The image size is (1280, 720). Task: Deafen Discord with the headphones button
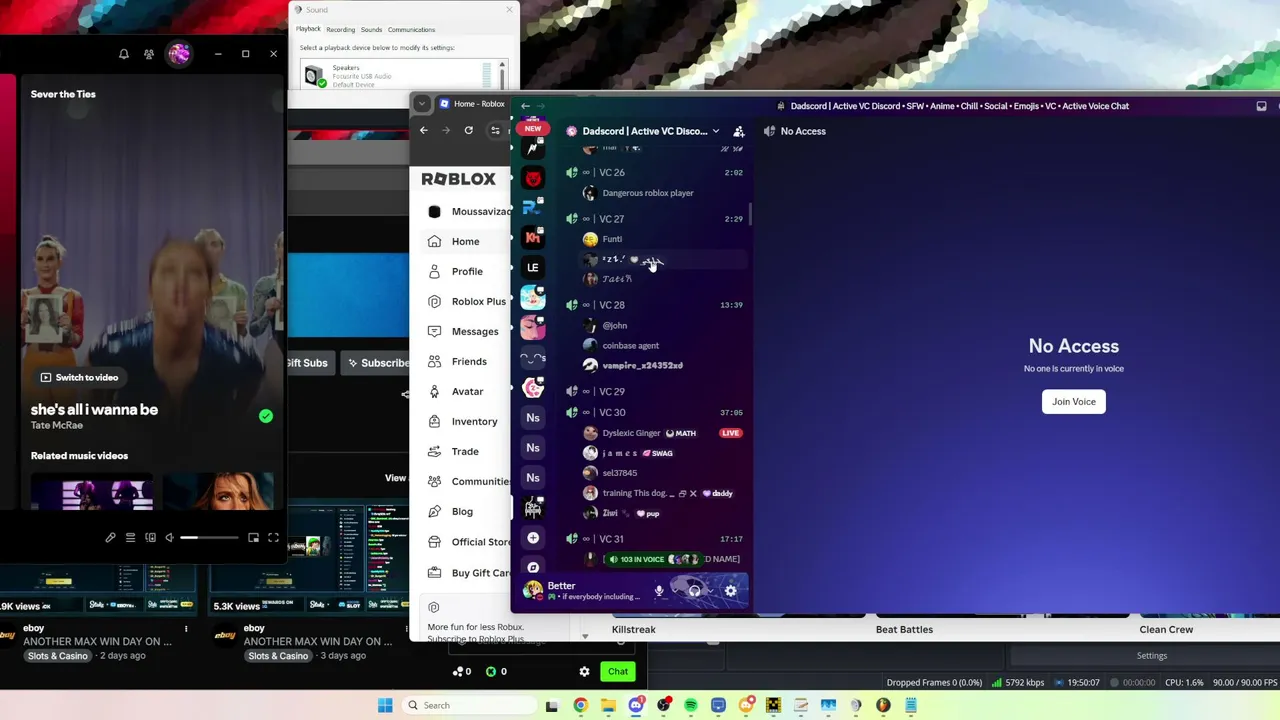(694, 591)
